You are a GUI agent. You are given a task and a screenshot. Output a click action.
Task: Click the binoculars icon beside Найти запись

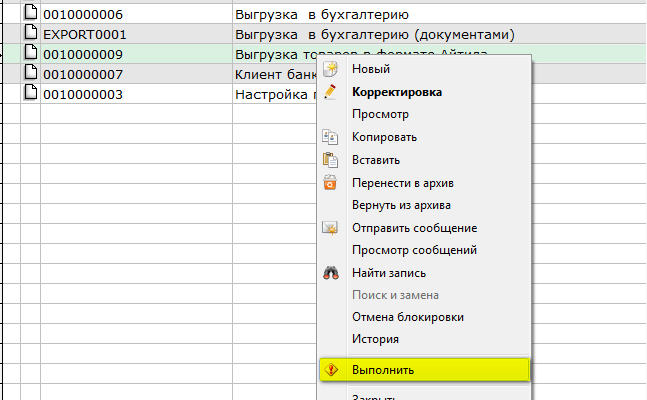pos(331,273)
